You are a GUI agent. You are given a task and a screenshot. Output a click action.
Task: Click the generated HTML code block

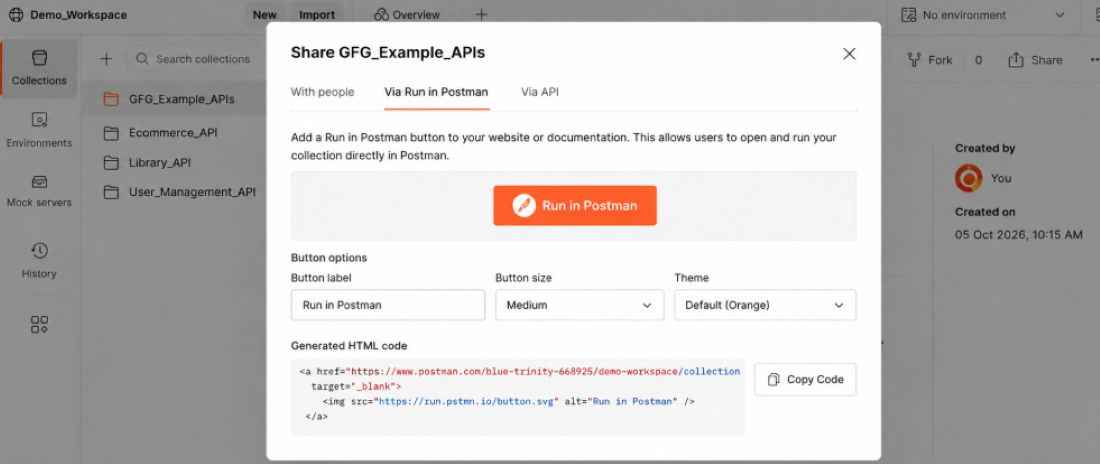click(518, 397)
